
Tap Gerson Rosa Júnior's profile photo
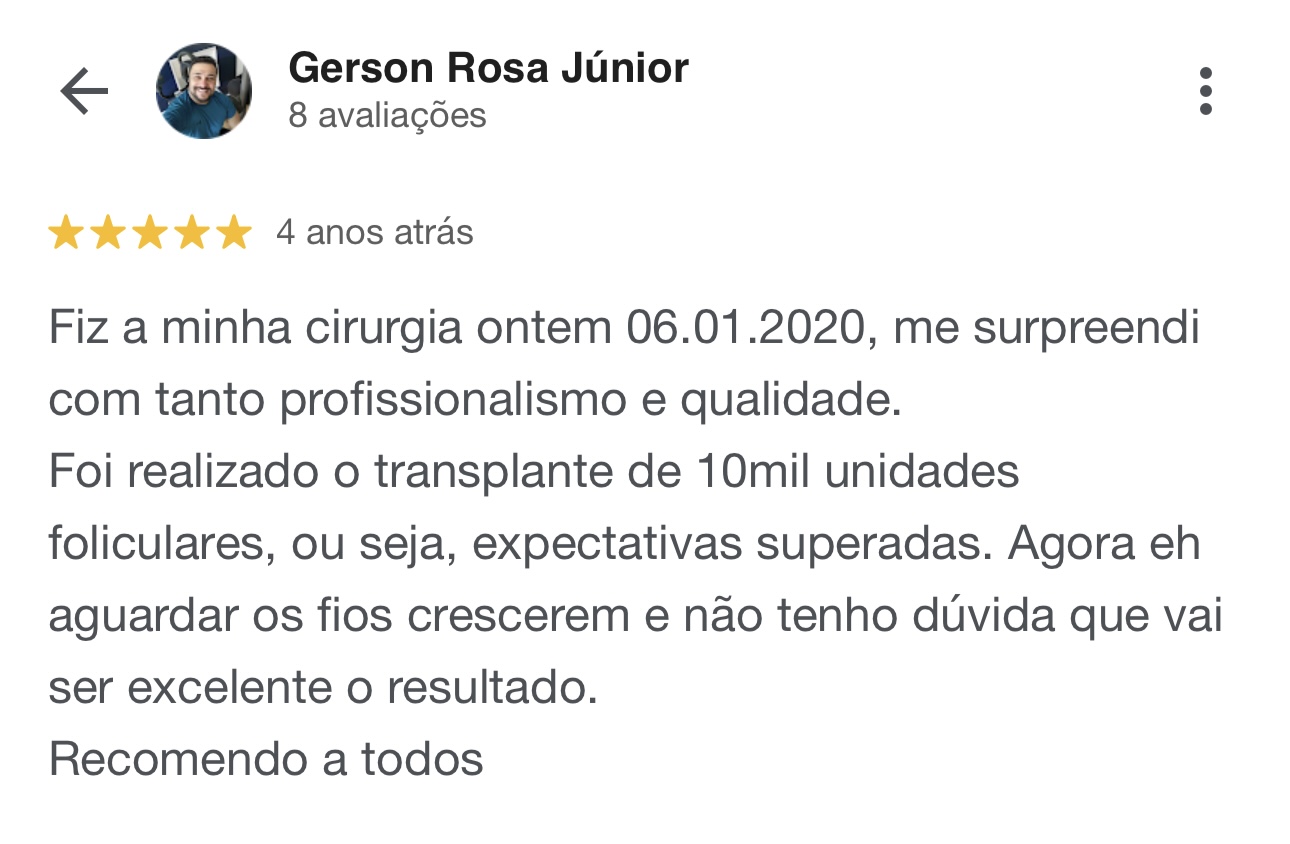click(204, 91)
